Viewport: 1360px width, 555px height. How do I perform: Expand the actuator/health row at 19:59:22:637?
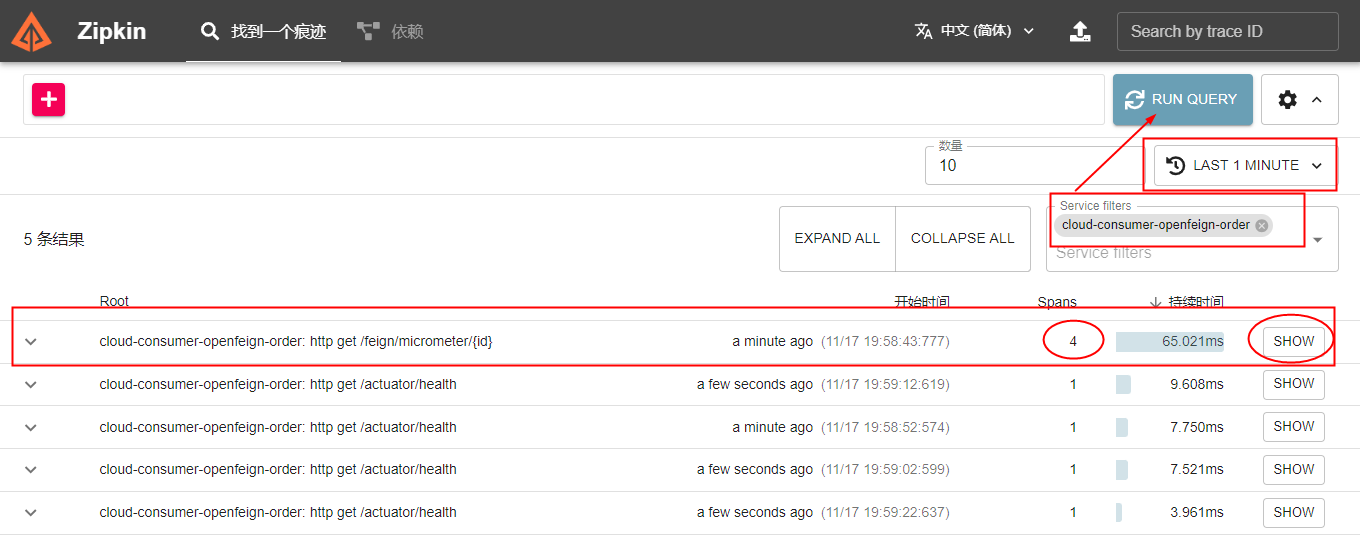[x=31, y=512]
